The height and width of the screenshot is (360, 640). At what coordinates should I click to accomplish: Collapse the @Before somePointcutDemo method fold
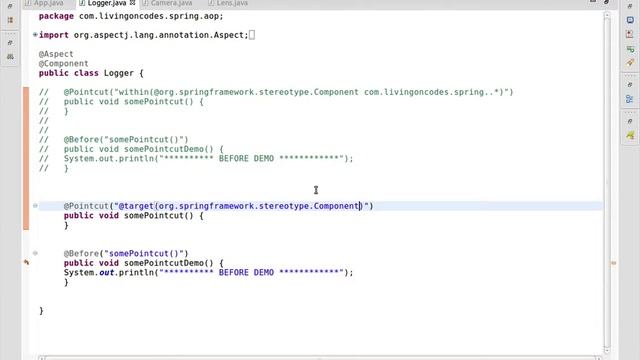(x=35, y=253)
